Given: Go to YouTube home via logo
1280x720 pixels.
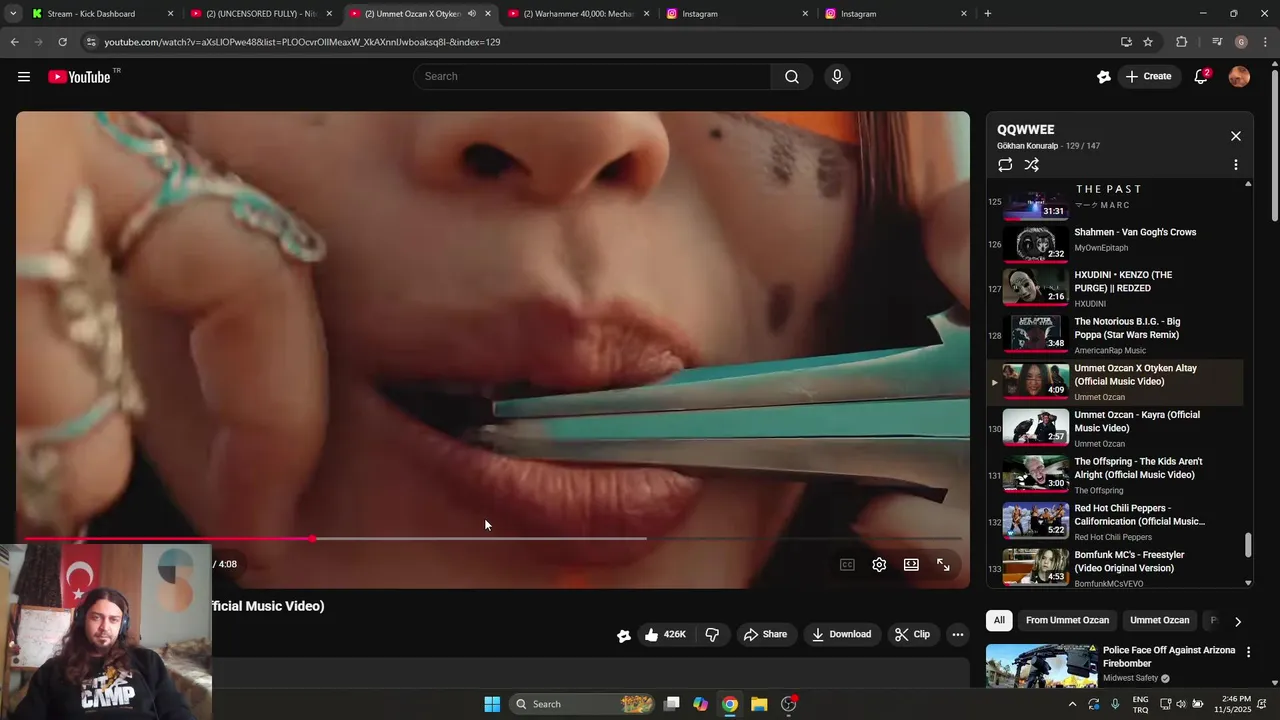Looking at the screenshot, I should tap(79, 77).
